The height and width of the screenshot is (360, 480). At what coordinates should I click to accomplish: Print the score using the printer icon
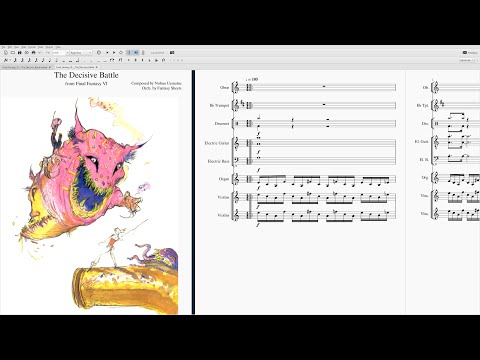click(33, 53)
